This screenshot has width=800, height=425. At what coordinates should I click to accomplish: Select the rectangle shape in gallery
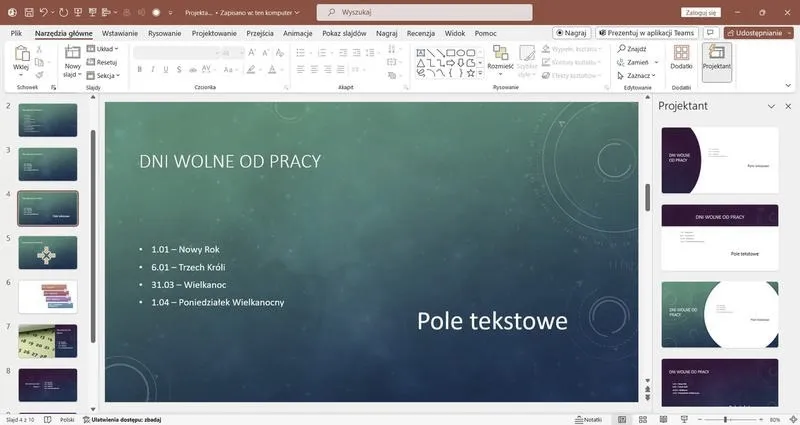click(x=451, y=53)
